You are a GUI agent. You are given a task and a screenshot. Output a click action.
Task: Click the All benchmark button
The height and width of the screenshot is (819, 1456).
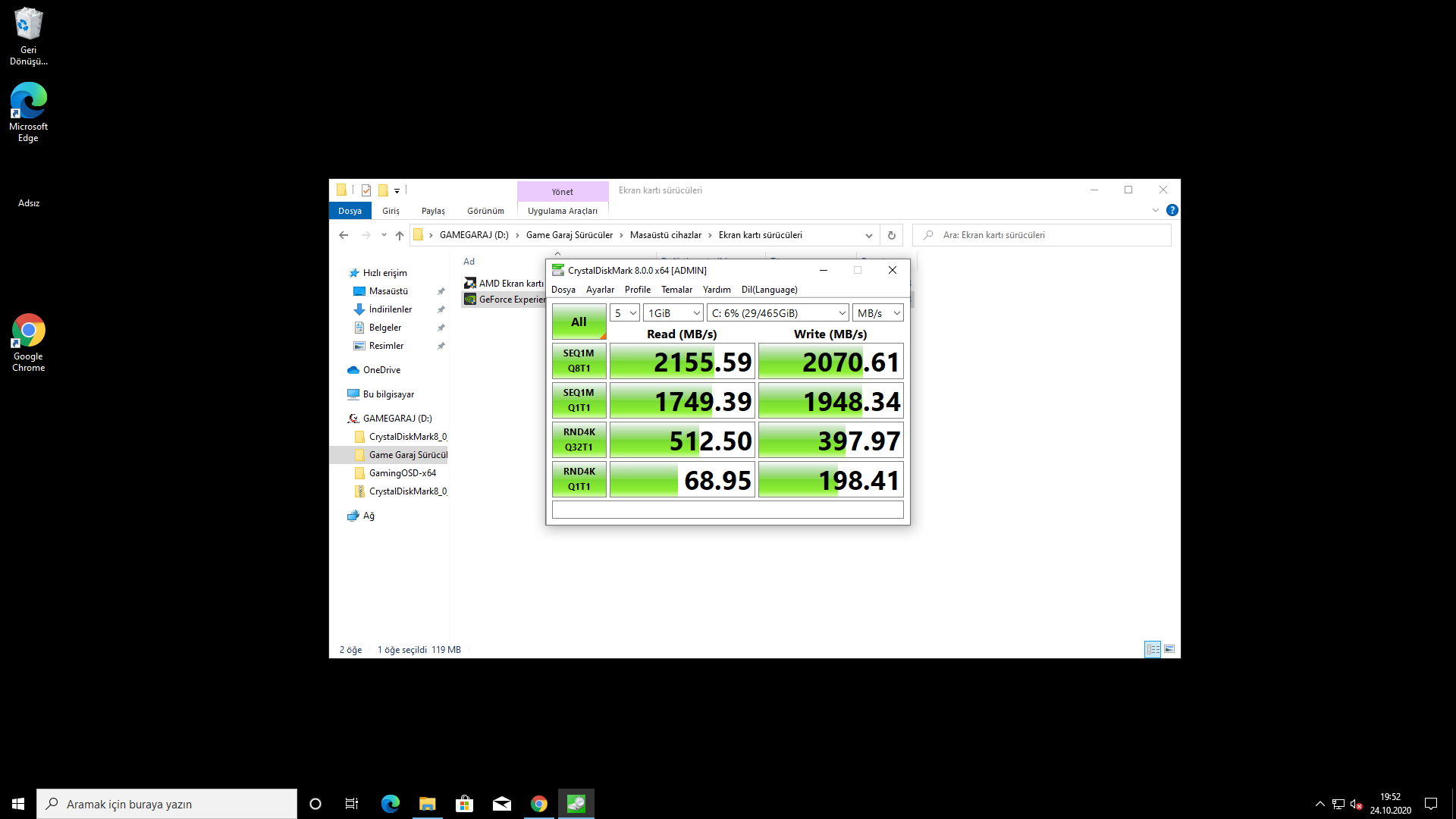click(x=579, y=322)
